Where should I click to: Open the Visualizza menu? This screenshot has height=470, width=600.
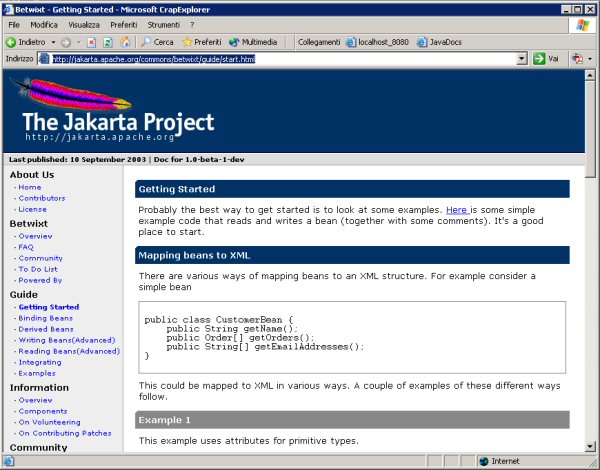tap(84, 25)
